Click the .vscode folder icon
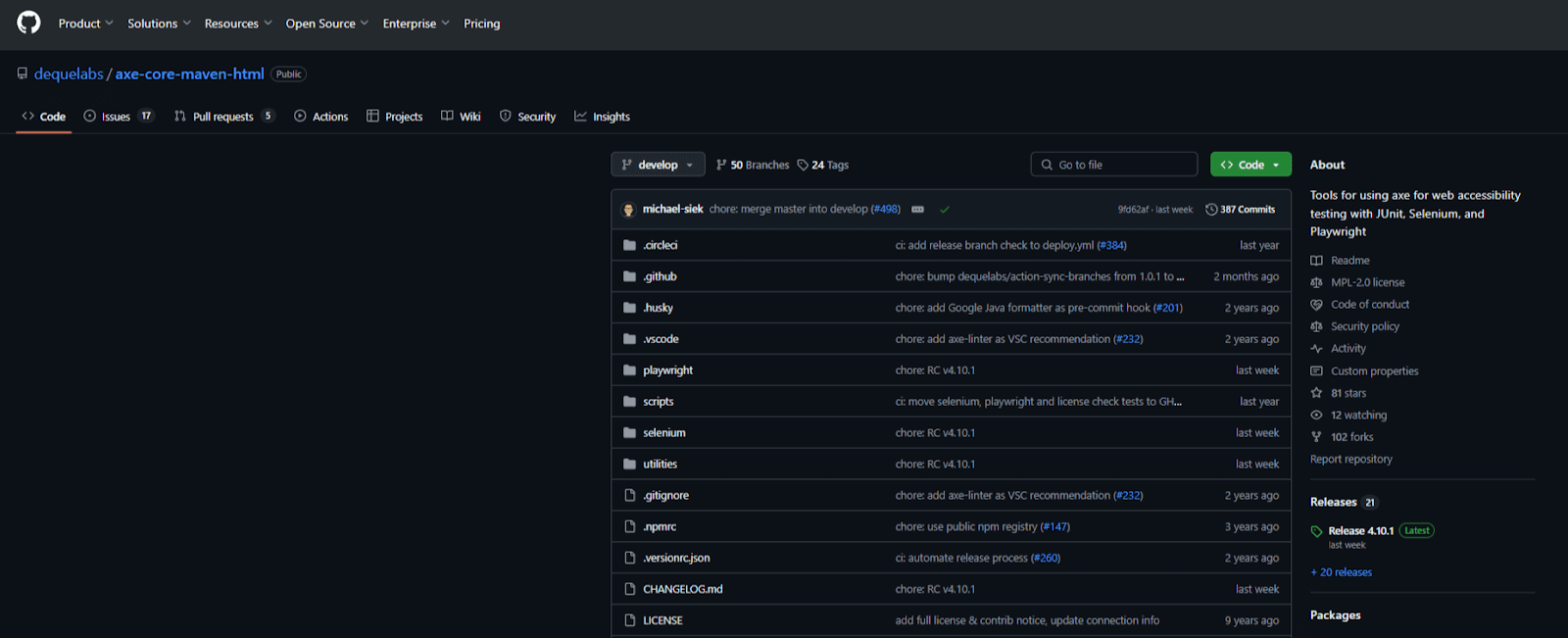1568x638 pixels. (x=630, y=339)
